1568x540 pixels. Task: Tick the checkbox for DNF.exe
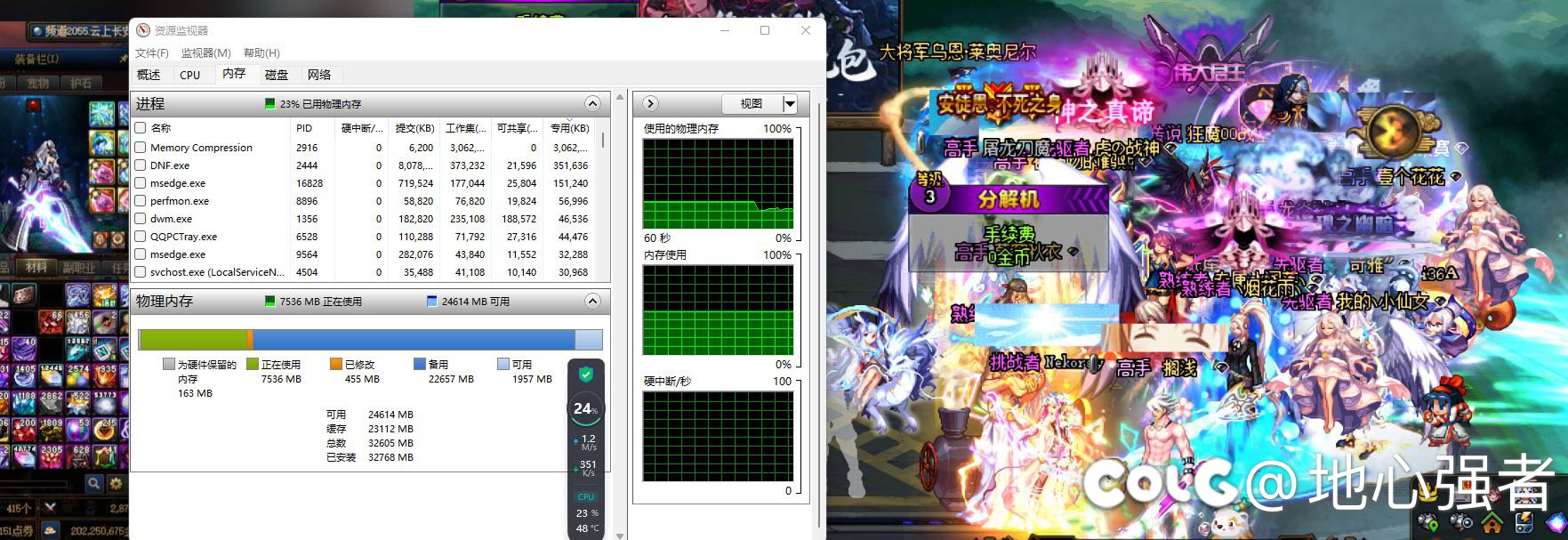(140, 165)
